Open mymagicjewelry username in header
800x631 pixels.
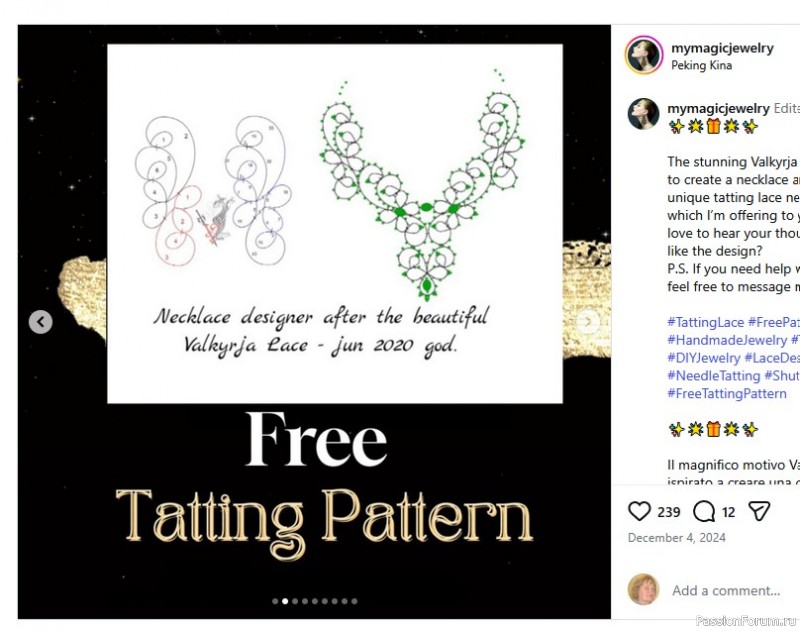(x=722, y=48)
